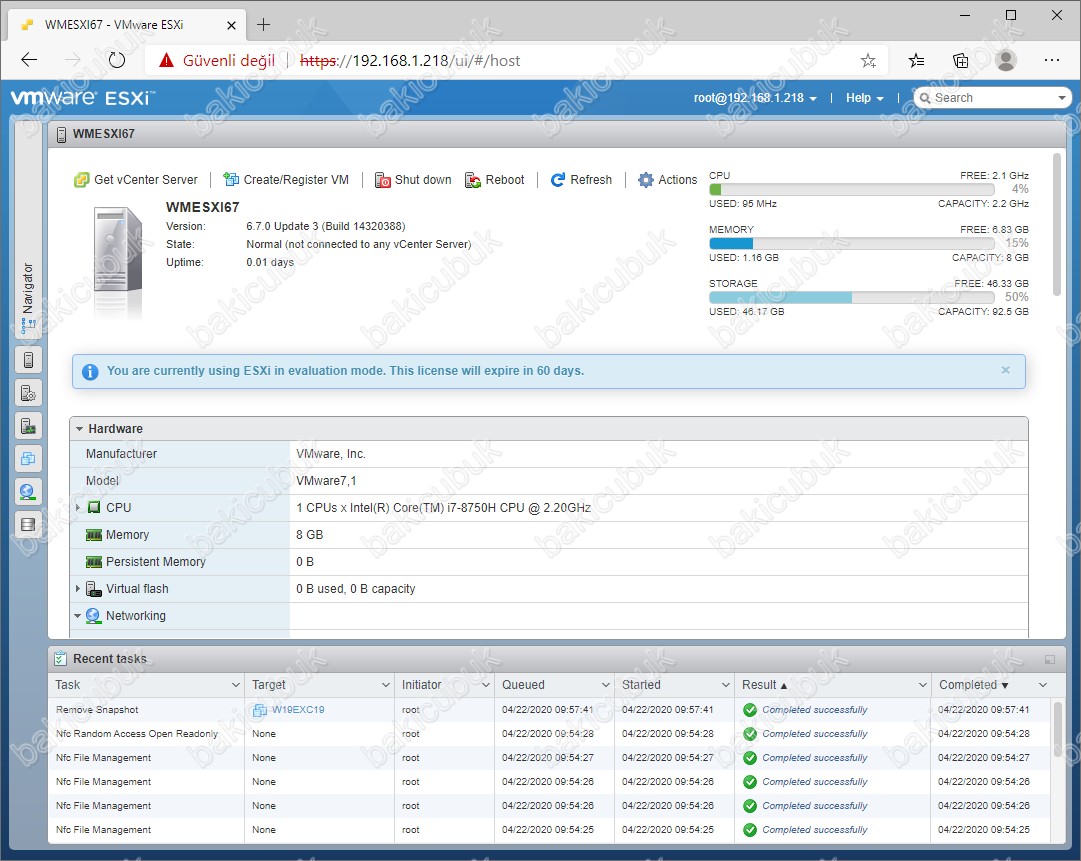Open the Search box dropdown arrow

[x=1062, y=98]
